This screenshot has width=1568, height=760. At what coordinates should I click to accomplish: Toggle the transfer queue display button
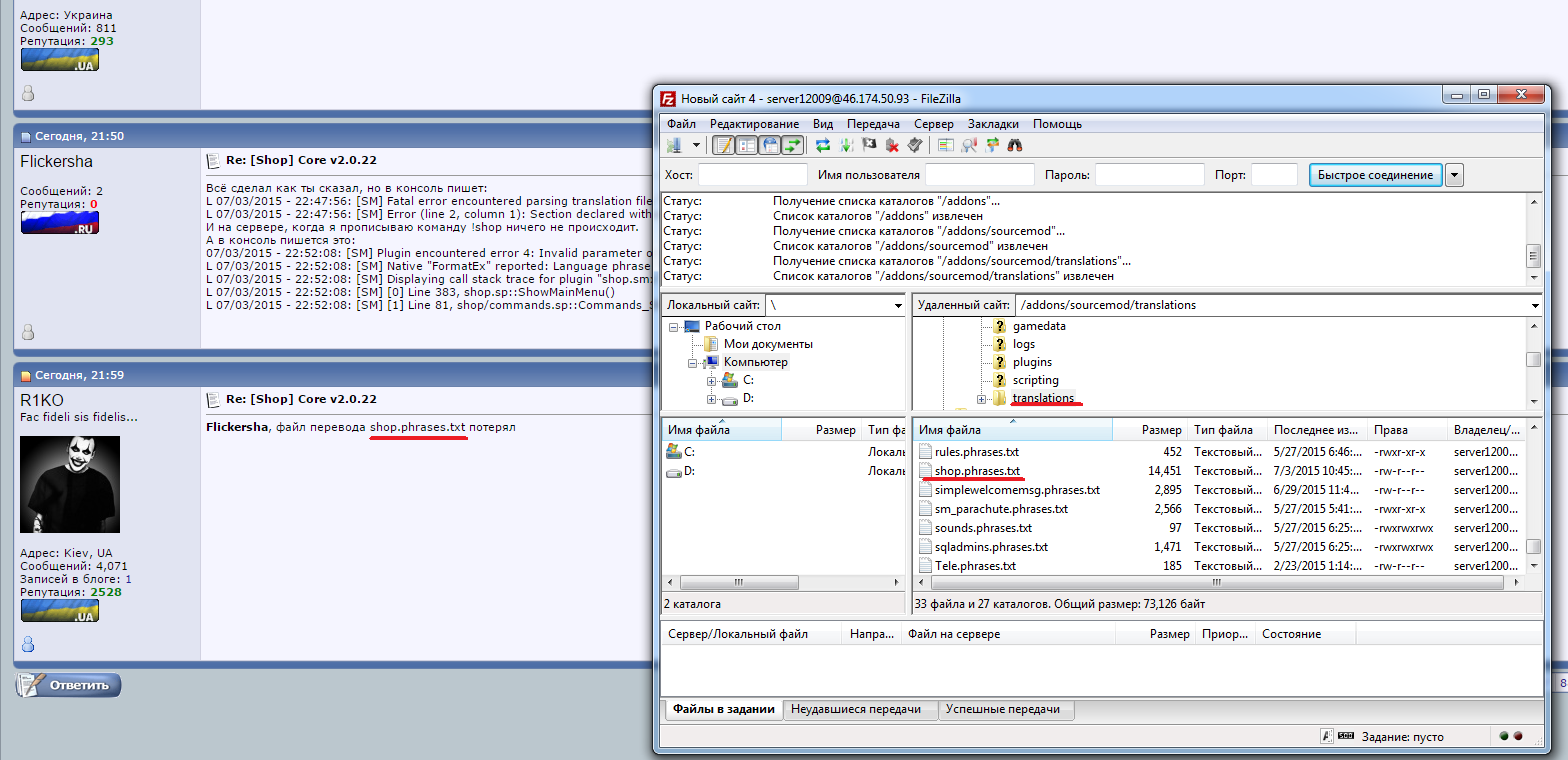point(793,146)
